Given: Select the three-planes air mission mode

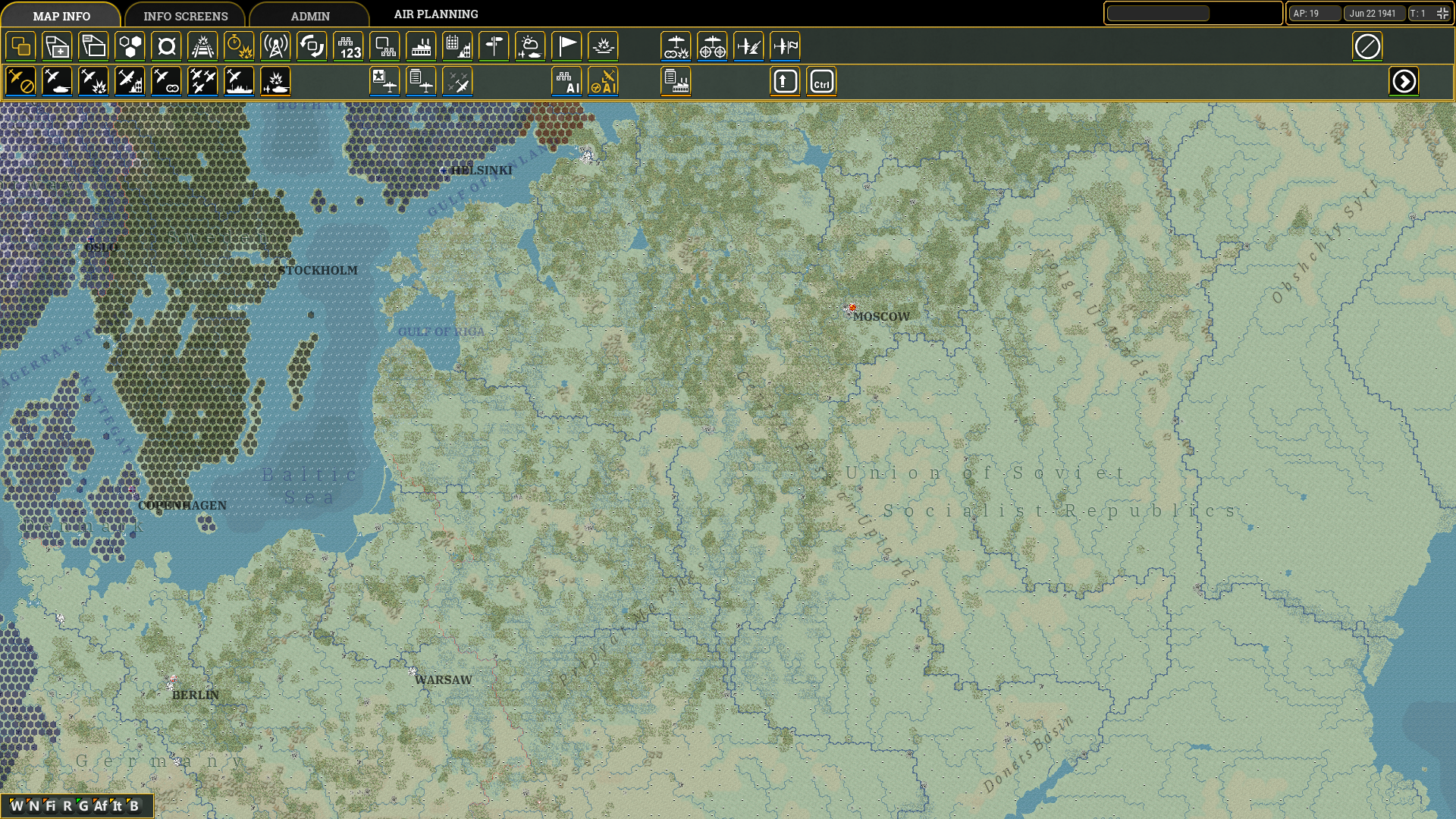Looking at the screenshot, I should click(202, 81).
